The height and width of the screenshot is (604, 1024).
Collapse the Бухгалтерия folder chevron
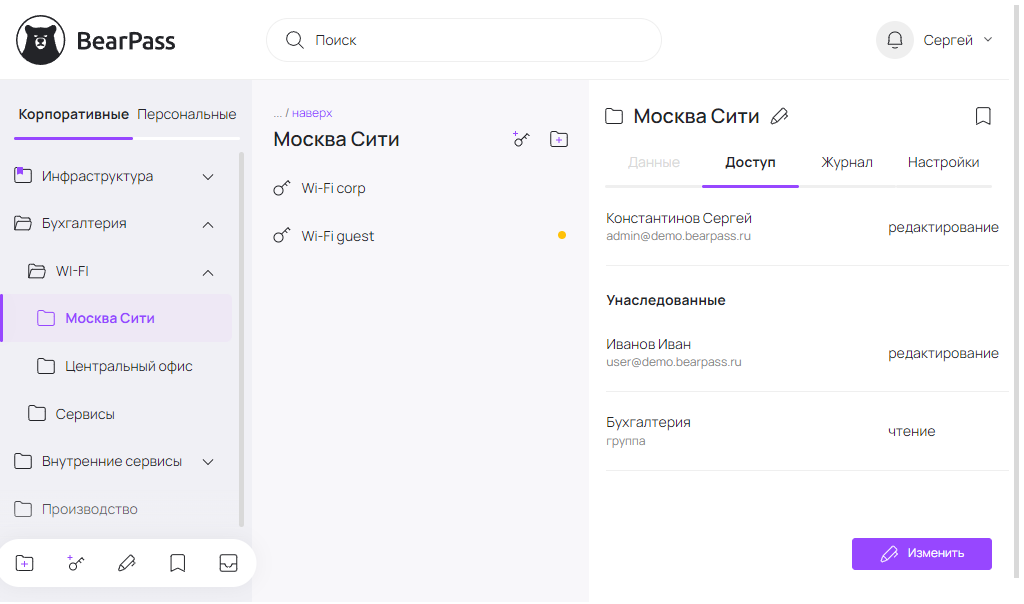coord(208,225)
